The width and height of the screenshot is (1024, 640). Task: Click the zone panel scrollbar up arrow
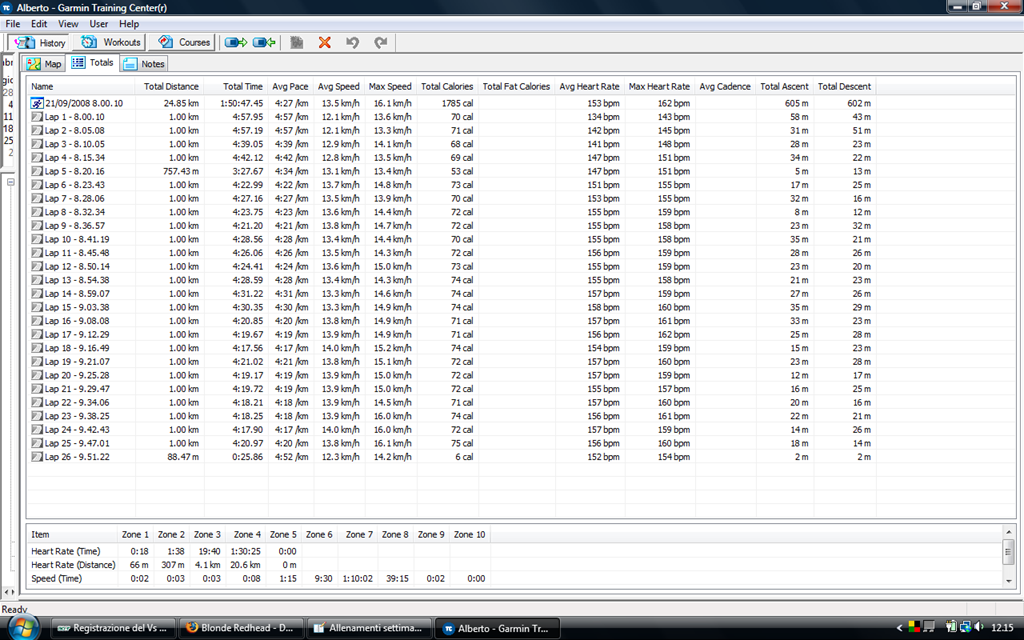pyautogui.click(x=1008, y=533)
